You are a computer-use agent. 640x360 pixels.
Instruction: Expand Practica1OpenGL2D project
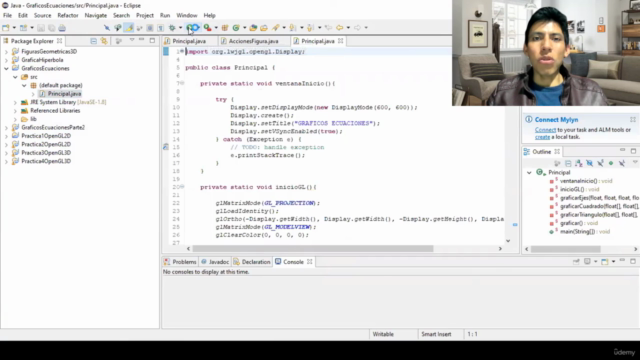point(6,136)
